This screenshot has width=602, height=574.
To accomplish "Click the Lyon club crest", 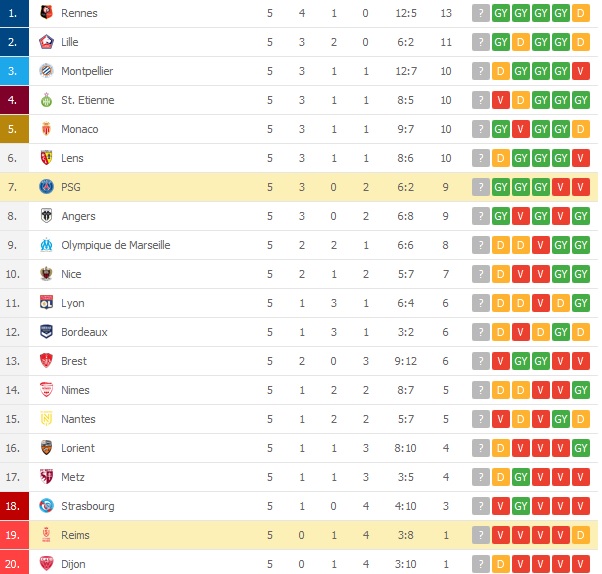I will point(45,303).
